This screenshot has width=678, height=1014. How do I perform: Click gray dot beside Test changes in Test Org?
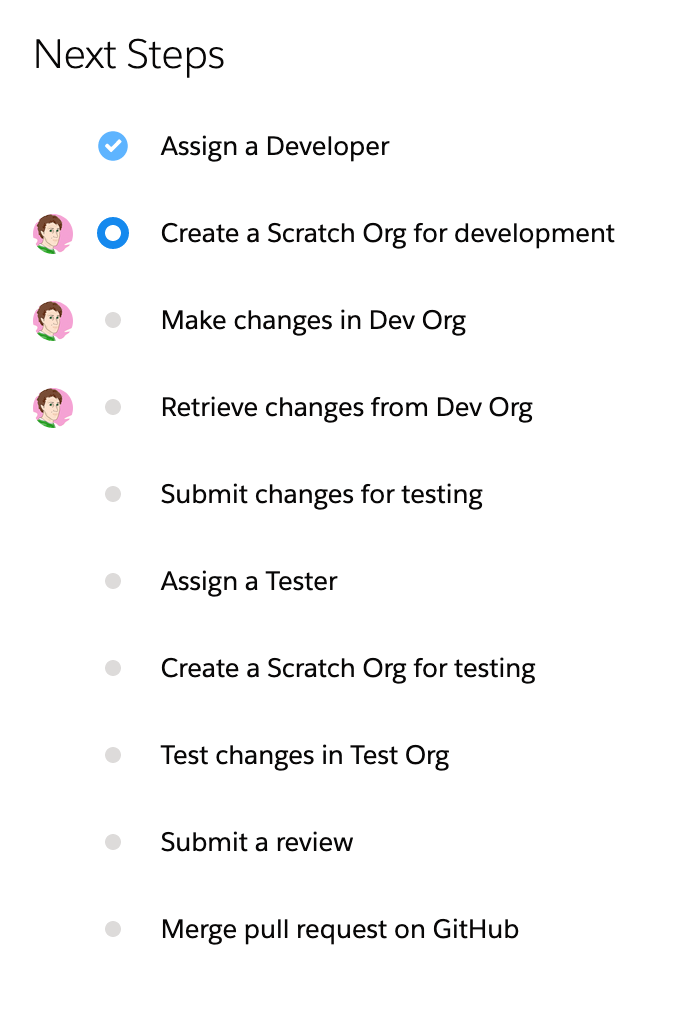[113, 755]
